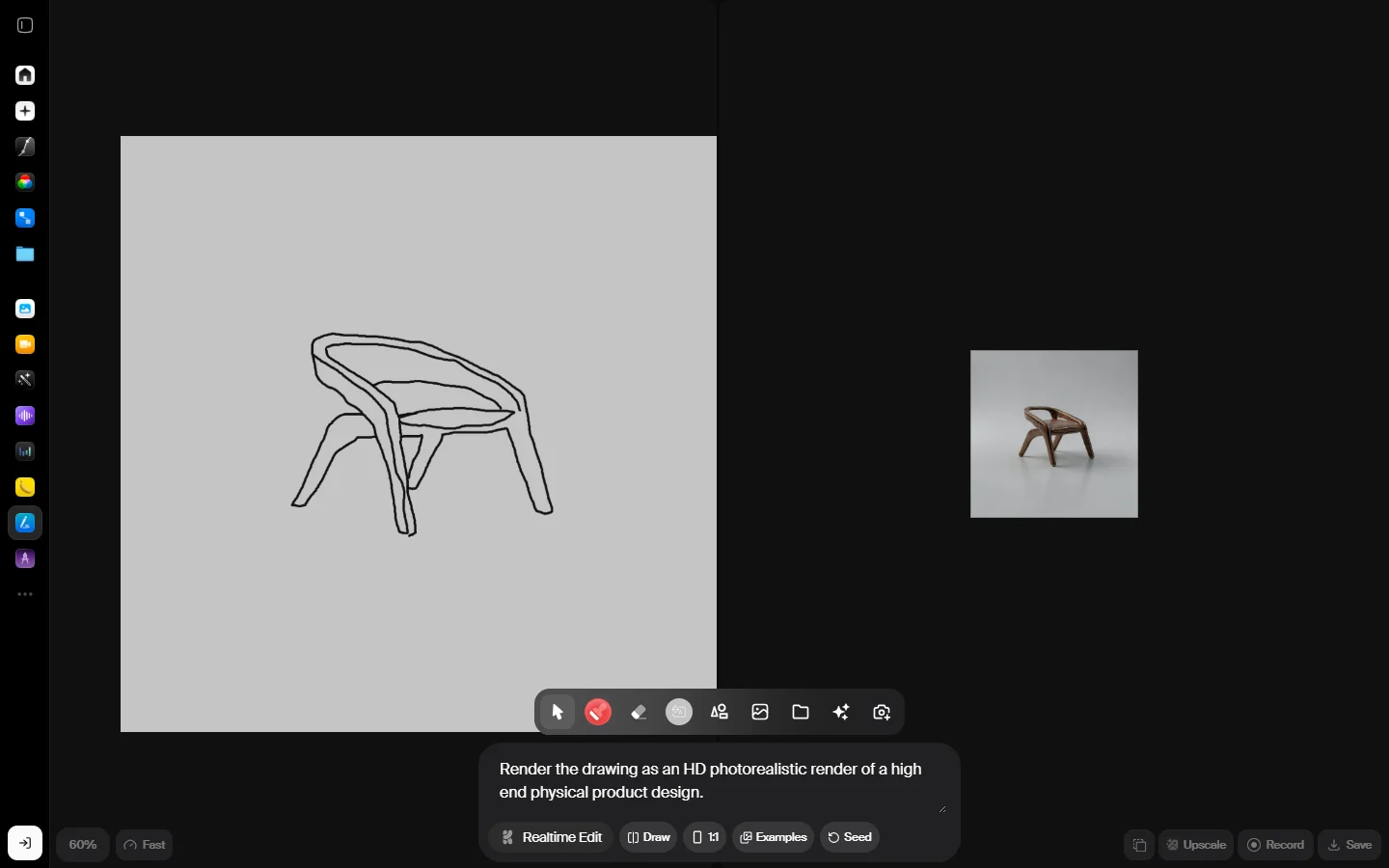The width and height of the screenshot is (1389, 868).
Task: Open the gray canvas background fill swatch
Action: [680, 713]
